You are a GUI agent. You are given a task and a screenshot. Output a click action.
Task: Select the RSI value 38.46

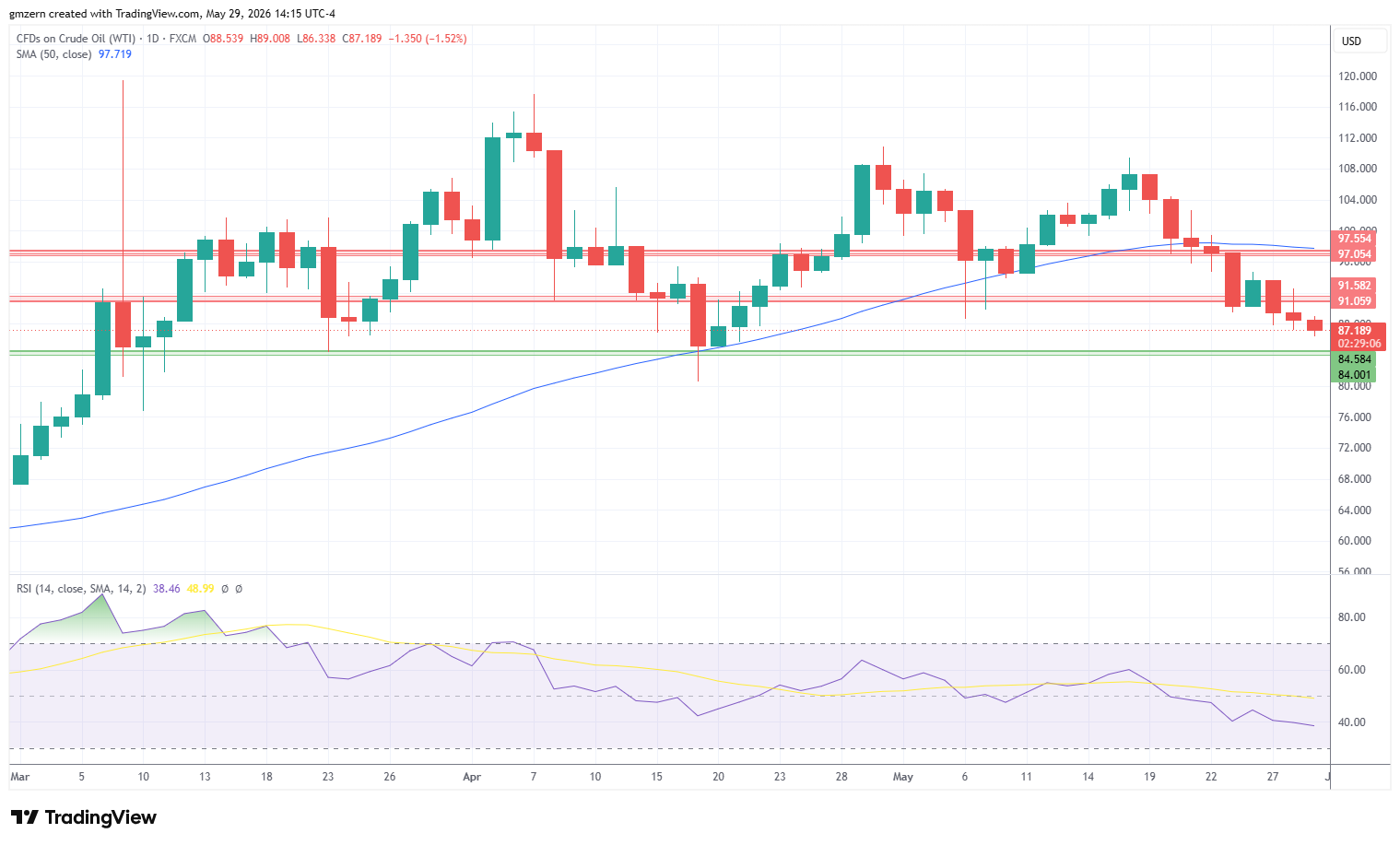pos(167,588)
